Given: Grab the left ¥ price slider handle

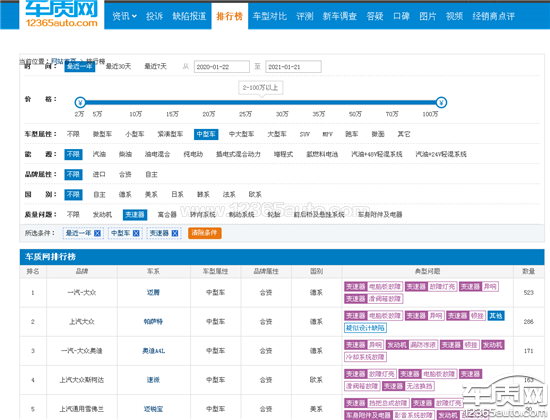Looking at the screenshot, I should pos(80,102).
